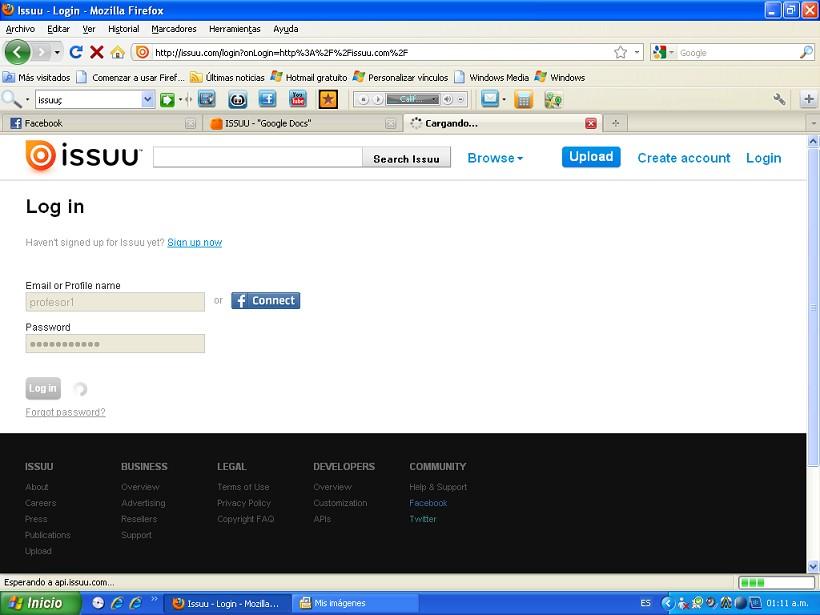Click the radio player volume icon

pyautogui.click(x=448, y=99)
